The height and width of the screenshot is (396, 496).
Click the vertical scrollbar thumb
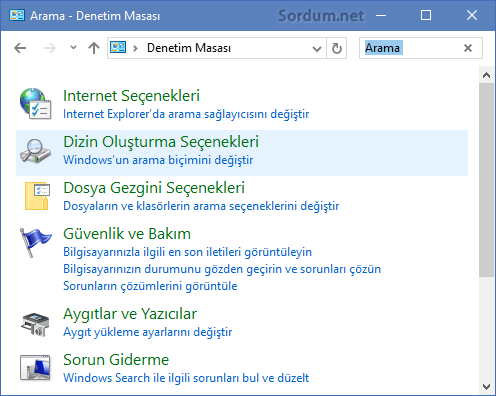(486, 180)
